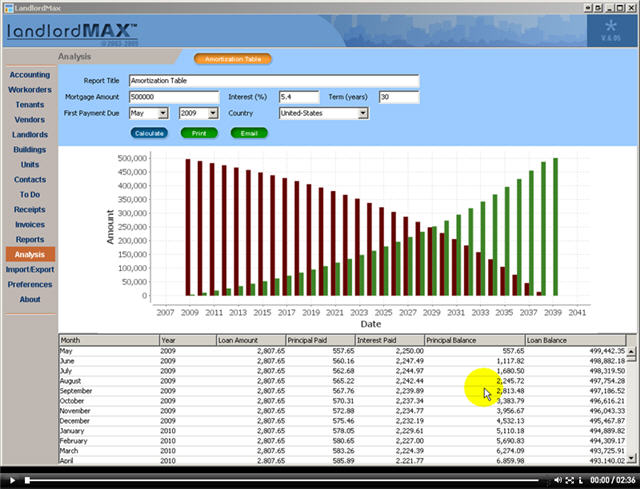Screen dimensions: 640x489
Task: Click the Principal Balance column header
Action: (475, 340)
